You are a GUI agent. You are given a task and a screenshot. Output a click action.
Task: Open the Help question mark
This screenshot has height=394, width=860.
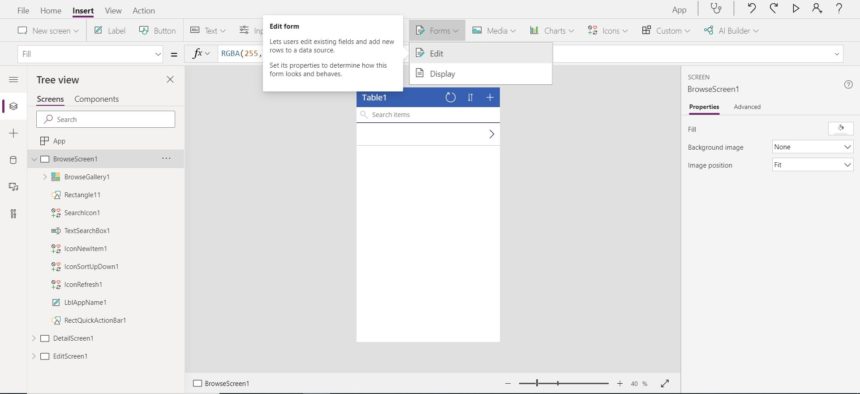coord(839,9)
